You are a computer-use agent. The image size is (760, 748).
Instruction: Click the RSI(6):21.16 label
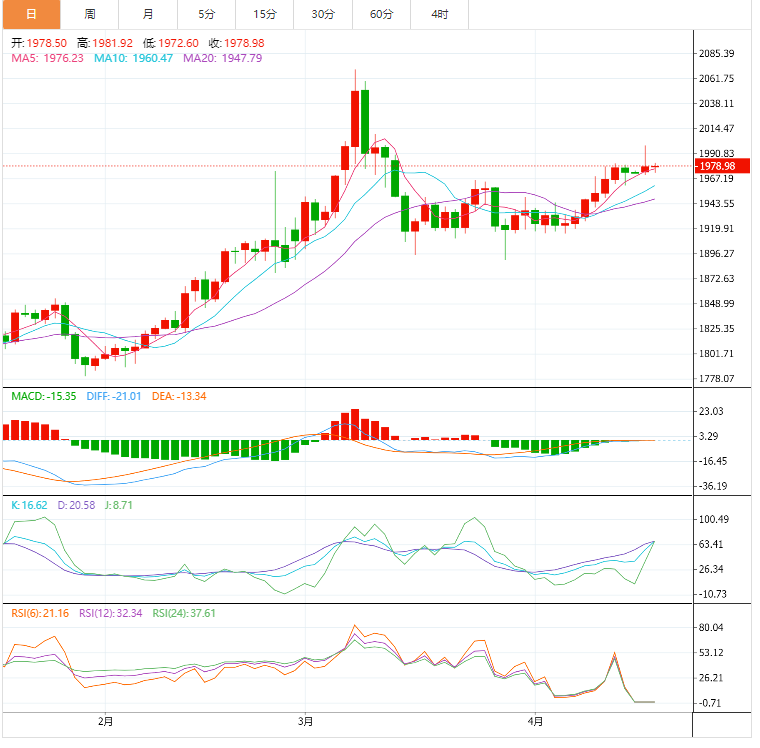pyautogui.click(x=40, y=613)
